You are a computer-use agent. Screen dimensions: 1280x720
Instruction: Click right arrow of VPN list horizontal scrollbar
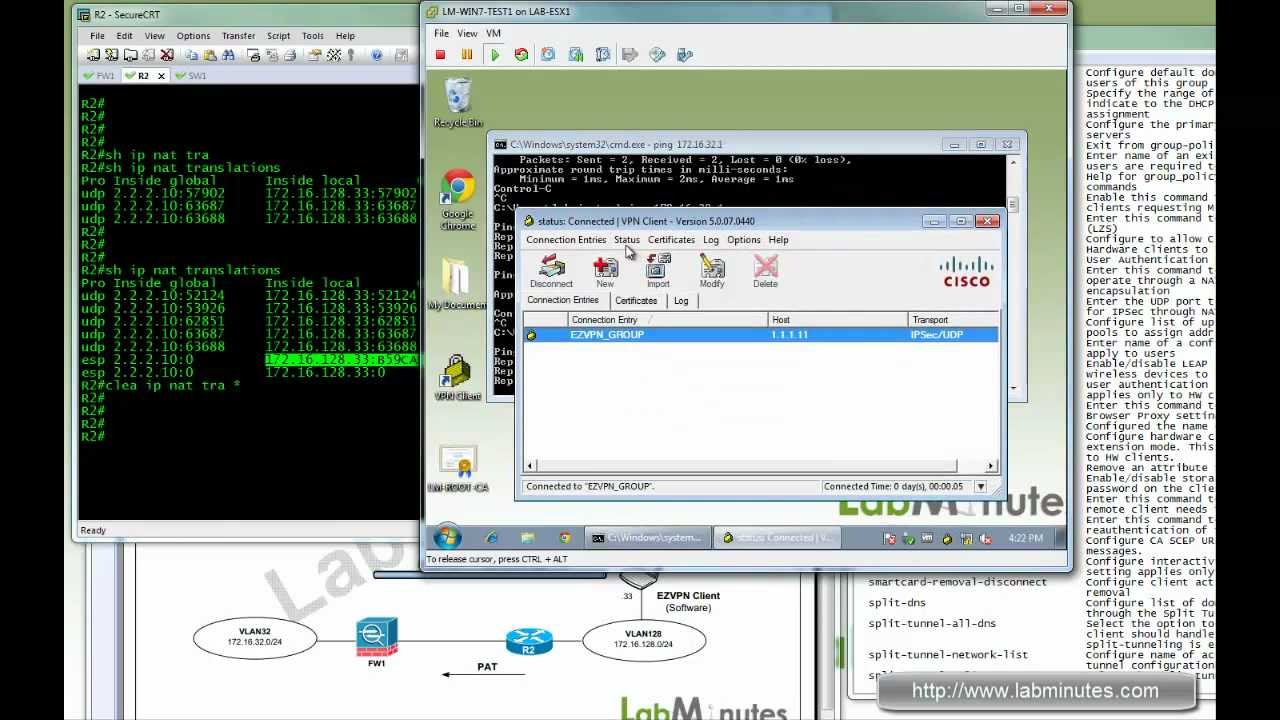[991, 466]
